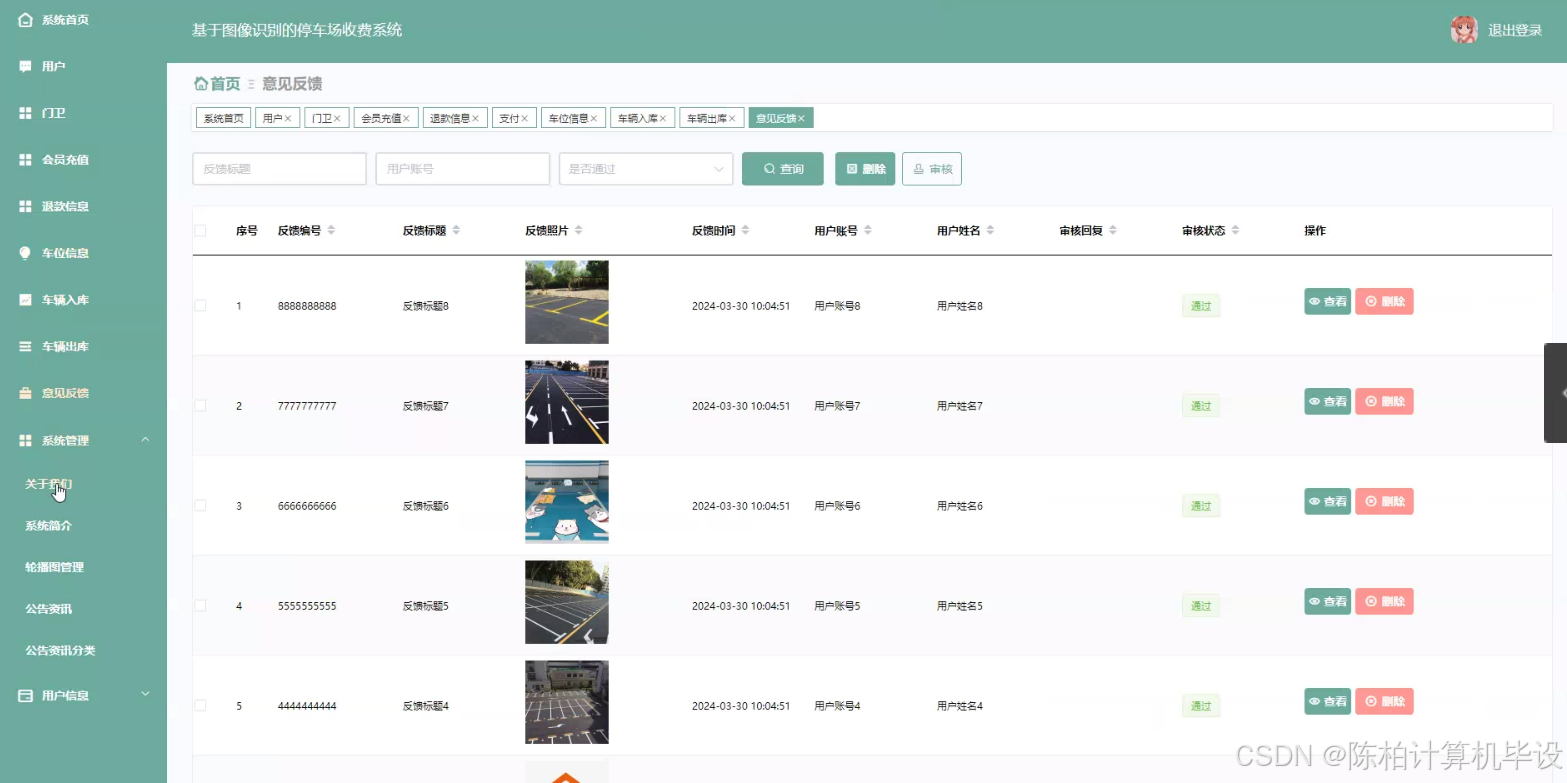The height and width of the screenshot is (783, 1567).
Task: Click the 查询 search button
Action: coord(783,169)
